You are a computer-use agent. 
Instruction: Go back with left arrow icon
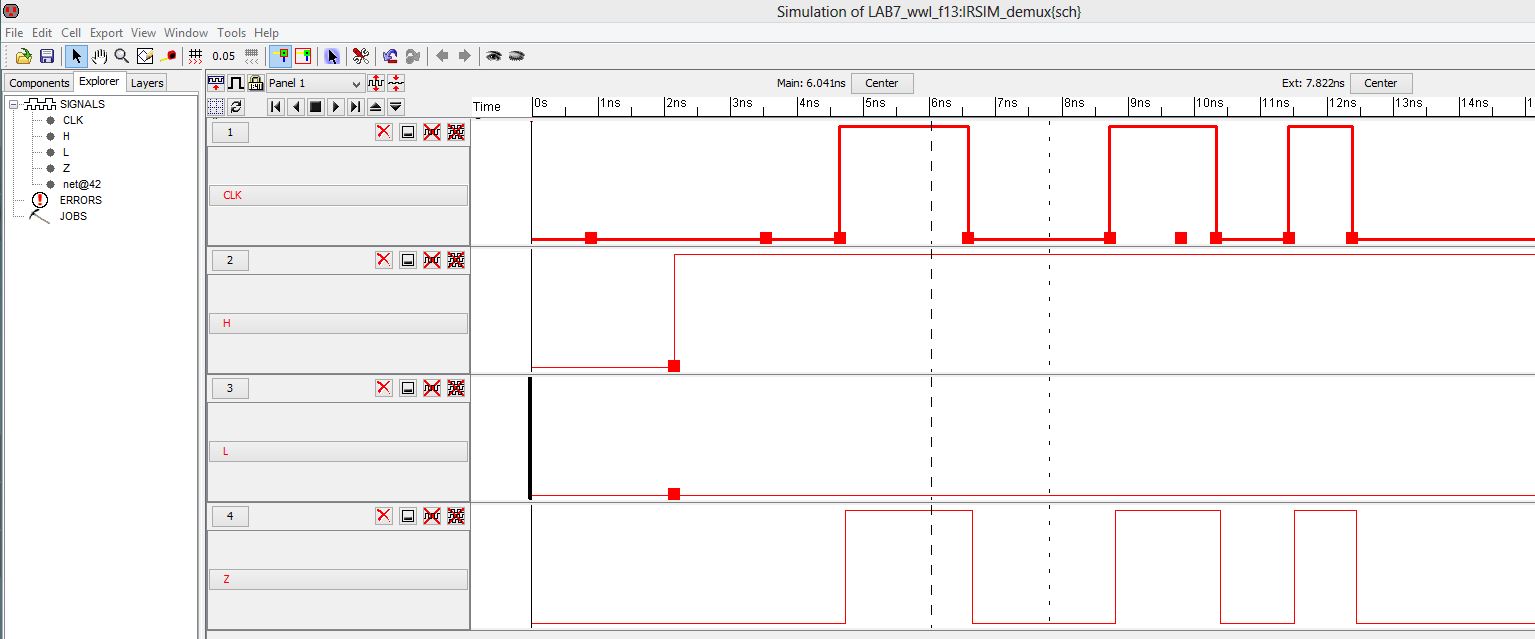[442, 56]
